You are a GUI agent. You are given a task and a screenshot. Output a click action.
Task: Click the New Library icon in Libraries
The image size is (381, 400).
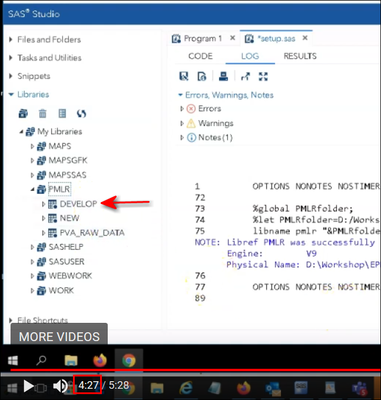23,114
